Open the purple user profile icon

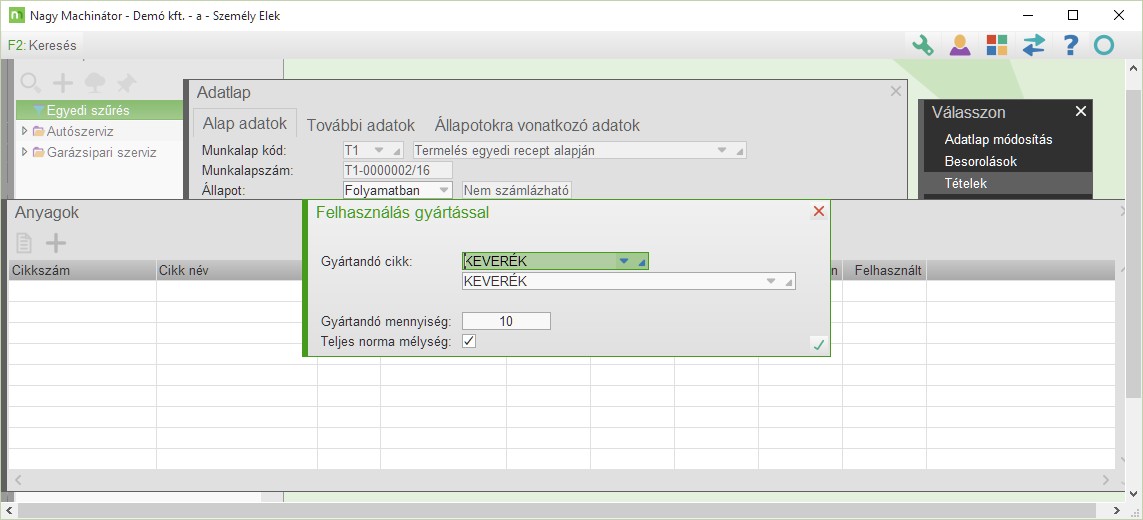(960, 45)
